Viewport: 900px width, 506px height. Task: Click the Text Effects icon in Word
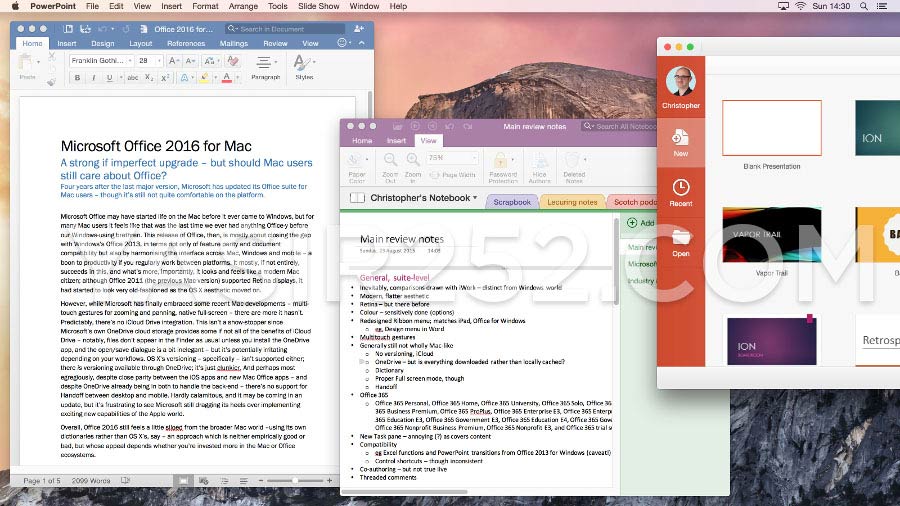coord(184,78)
